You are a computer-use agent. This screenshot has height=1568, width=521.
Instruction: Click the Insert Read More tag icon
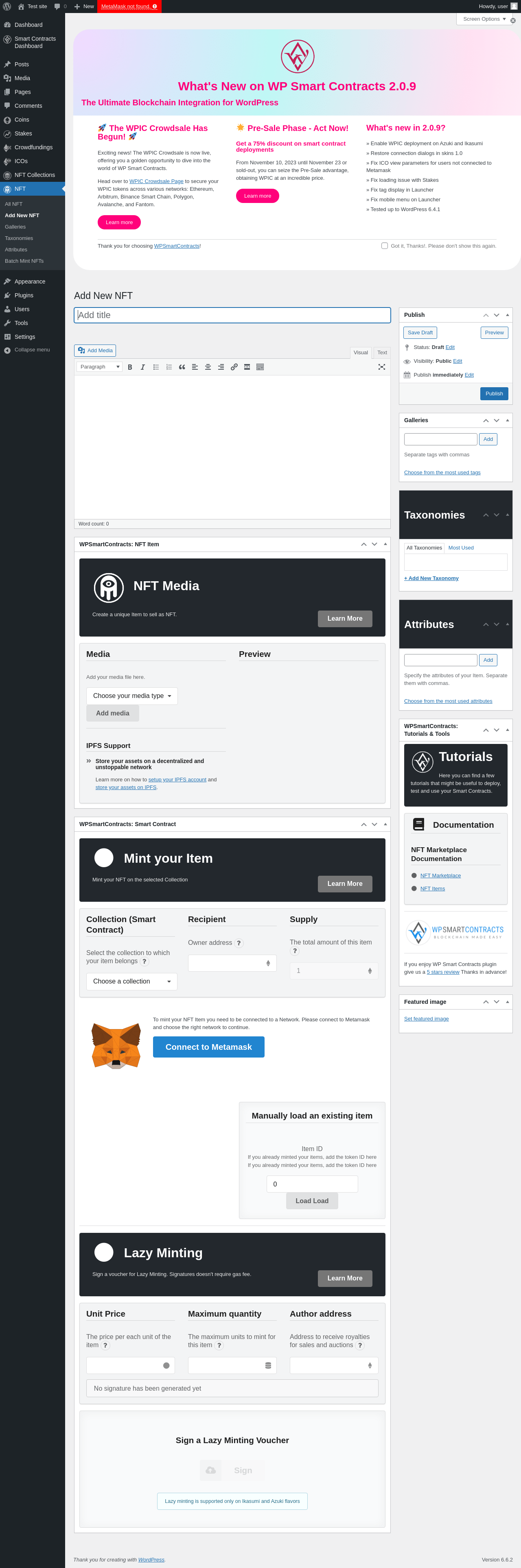[247, 367]
